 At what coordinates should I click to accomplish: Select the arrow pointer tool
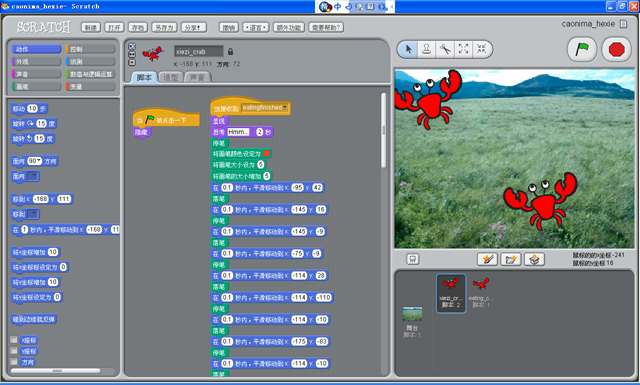pyautogui.click(x=409, y=50)
